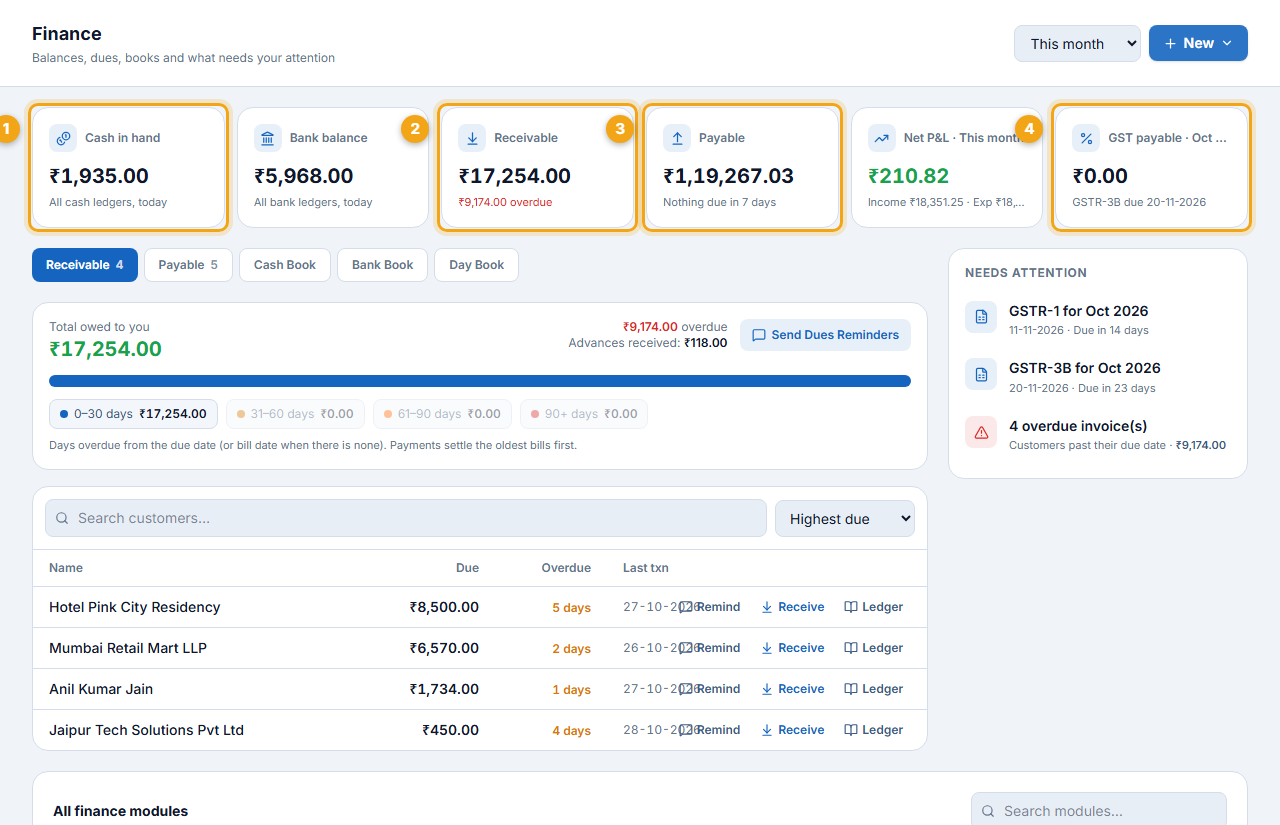
Task: Click the Receive icon for Anil Kumar Jain
Action: [x=767, y=689]
